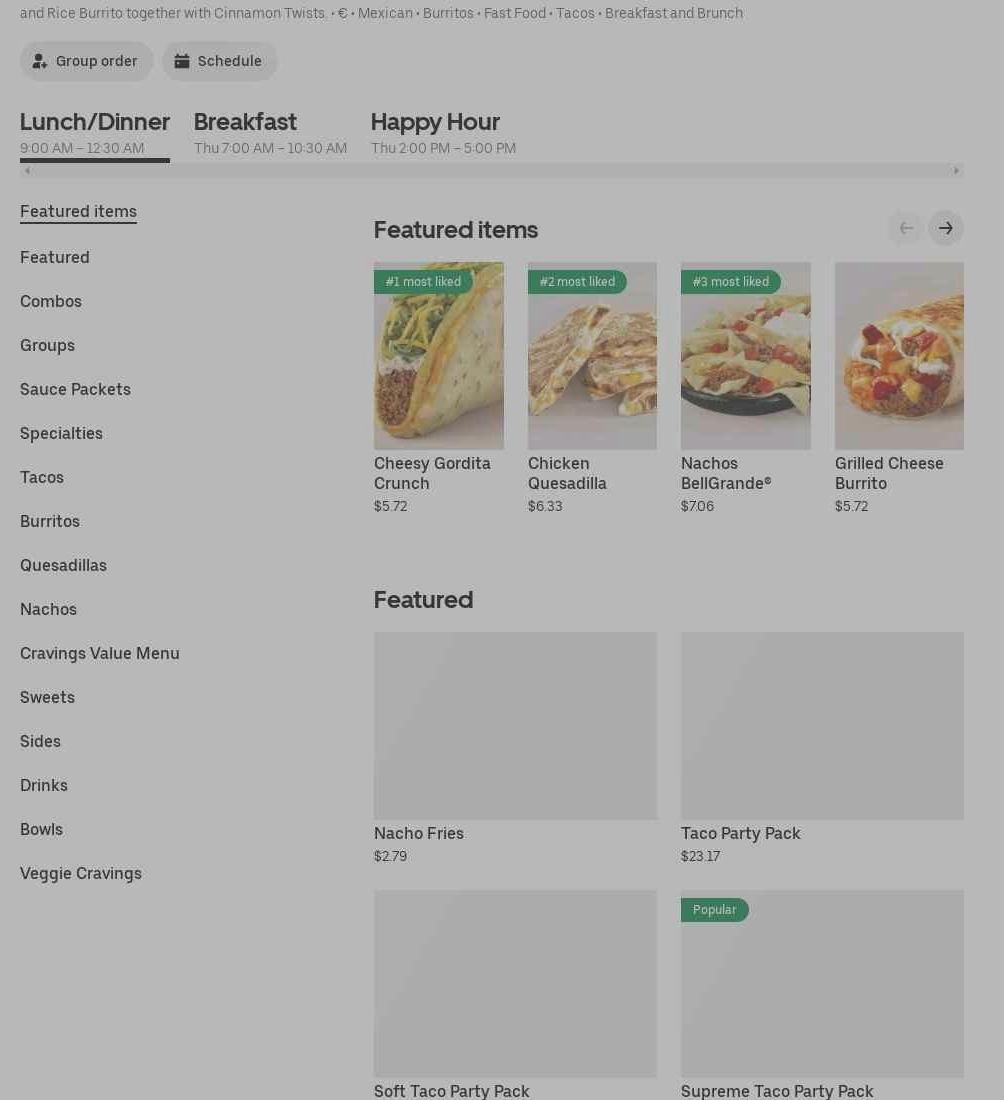Select the Nacho Fries featured item
This screenshot has height=1100, width=1004.
pyautogui.click(x=515, y=726)
